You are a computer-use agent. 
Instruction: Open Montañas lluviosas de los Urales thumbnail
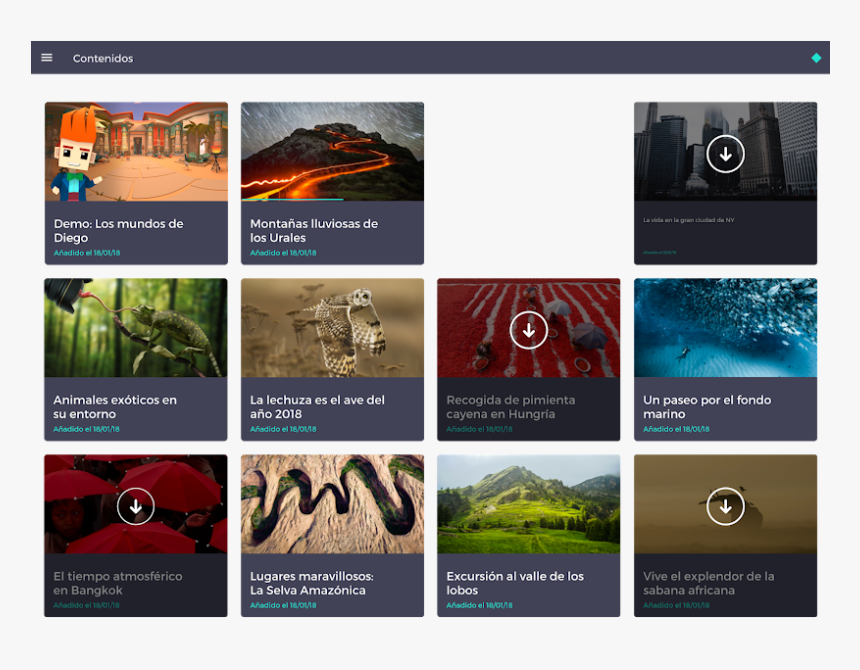[x=332, y=150]
